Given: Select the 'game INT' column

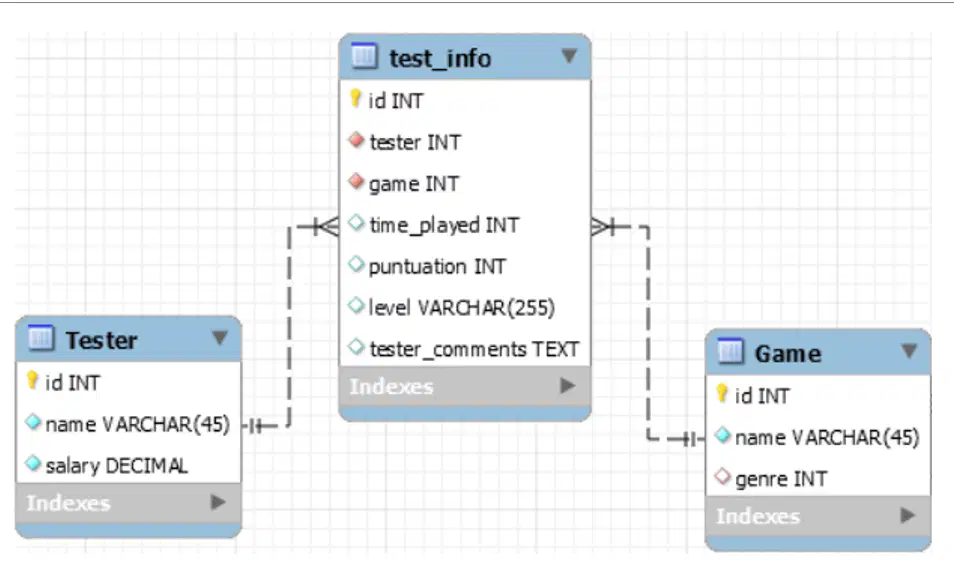Looking at the screenshot, I should click(x=414, y=184).
